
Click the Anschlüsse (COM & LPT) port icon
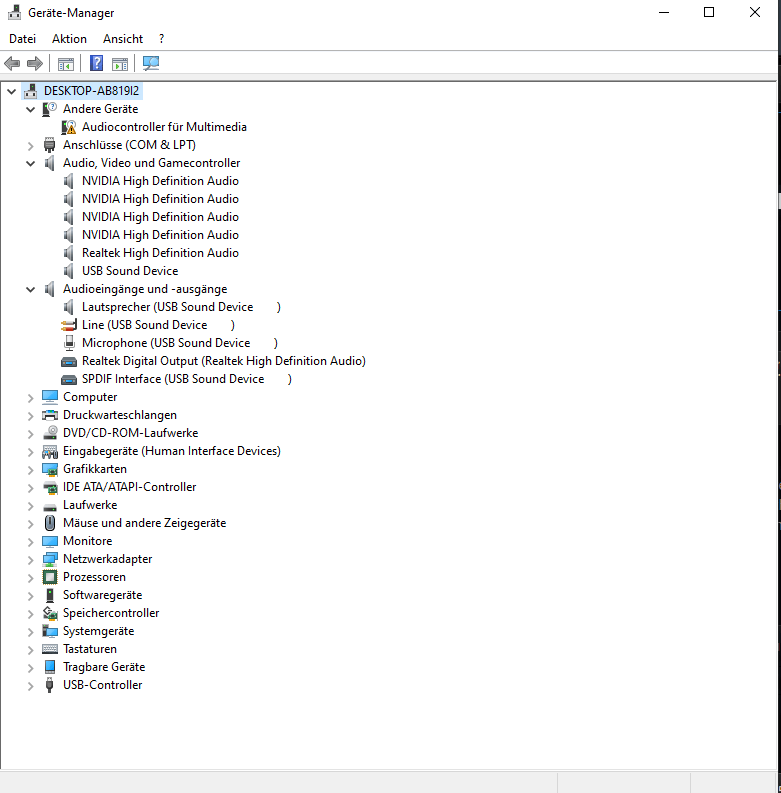tap(49, 145)
